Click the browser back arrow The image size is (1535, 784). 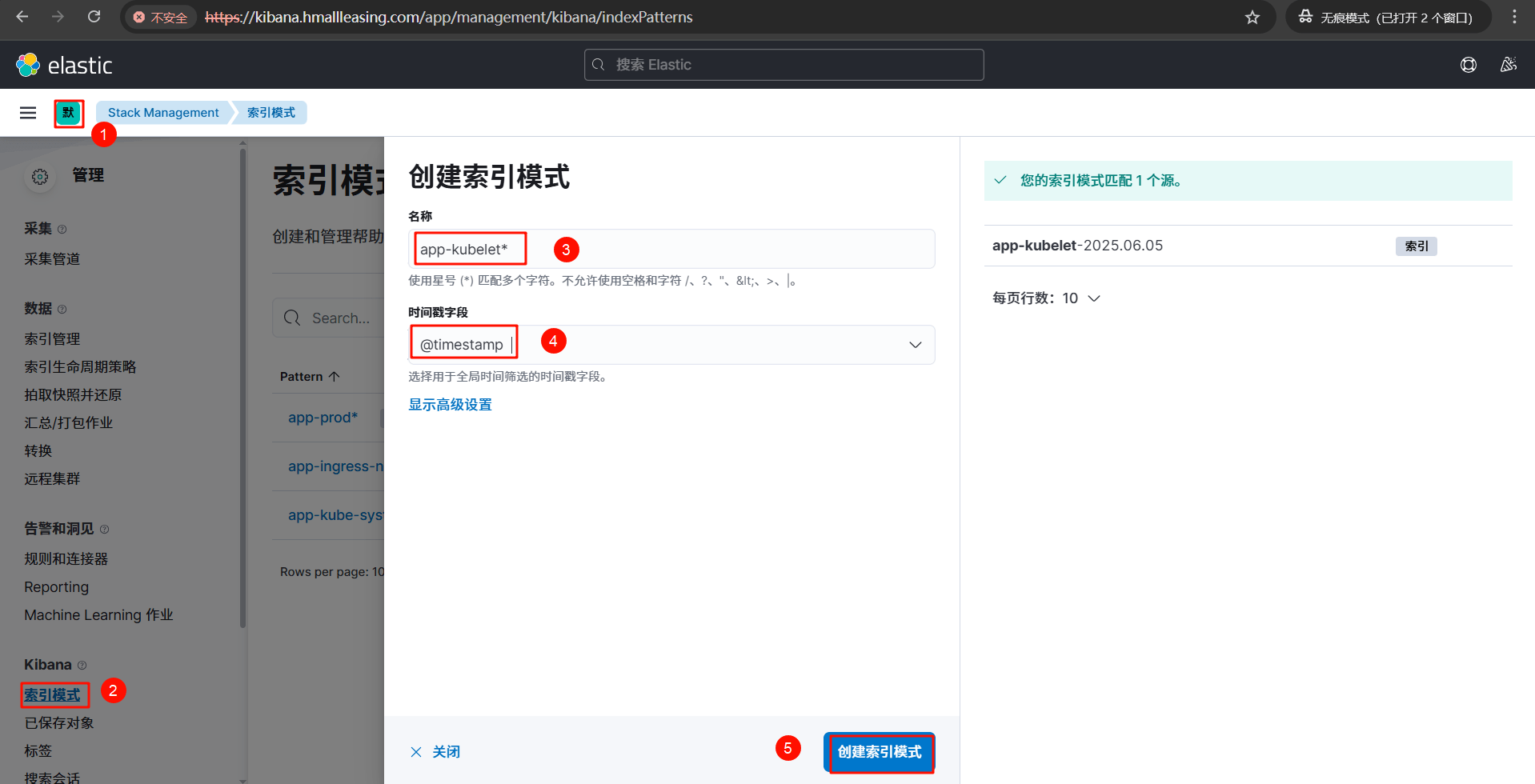click(x=22, y=17)
